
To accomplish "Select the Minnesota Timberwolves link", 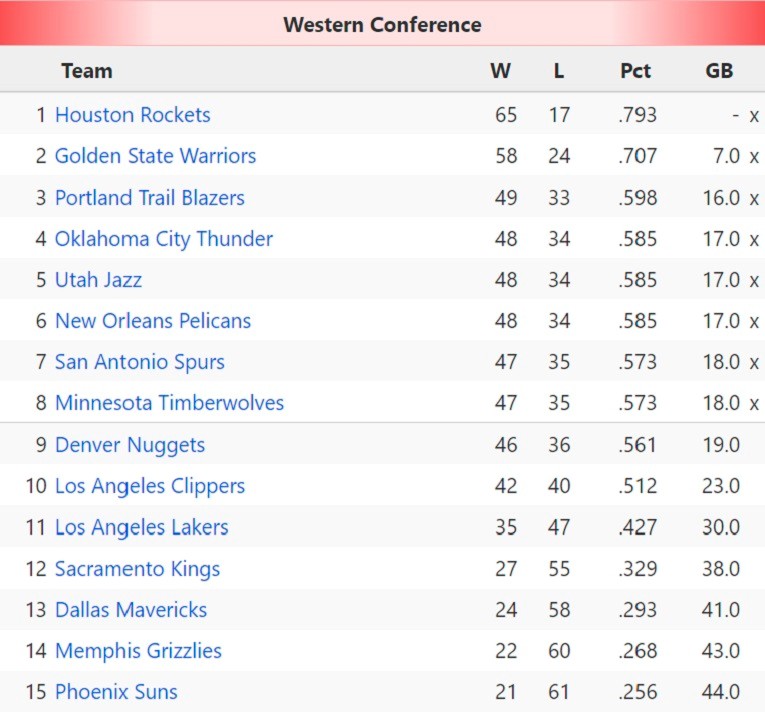I will (x=169, y=403).
